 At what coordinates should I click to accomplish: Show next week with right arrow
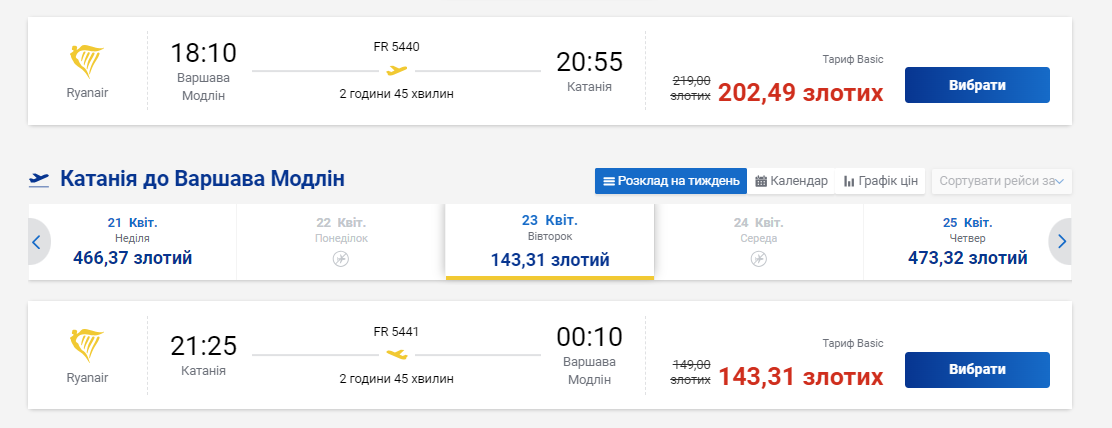tap(1062, 241)
